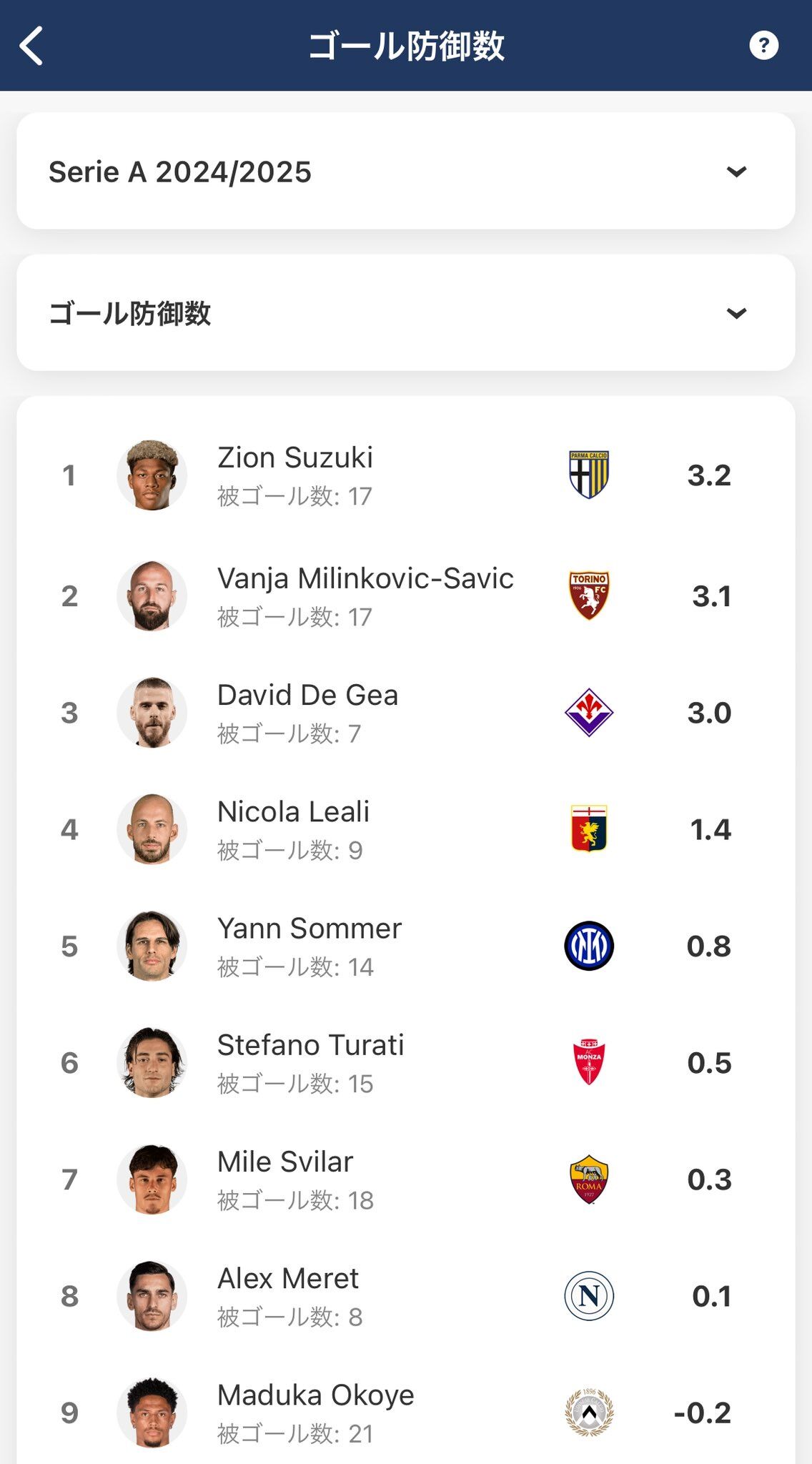Expand the Serie A 2024/2025 season dropdown
The width and height of the screenshot is (812, 1464).
(406, 172)
